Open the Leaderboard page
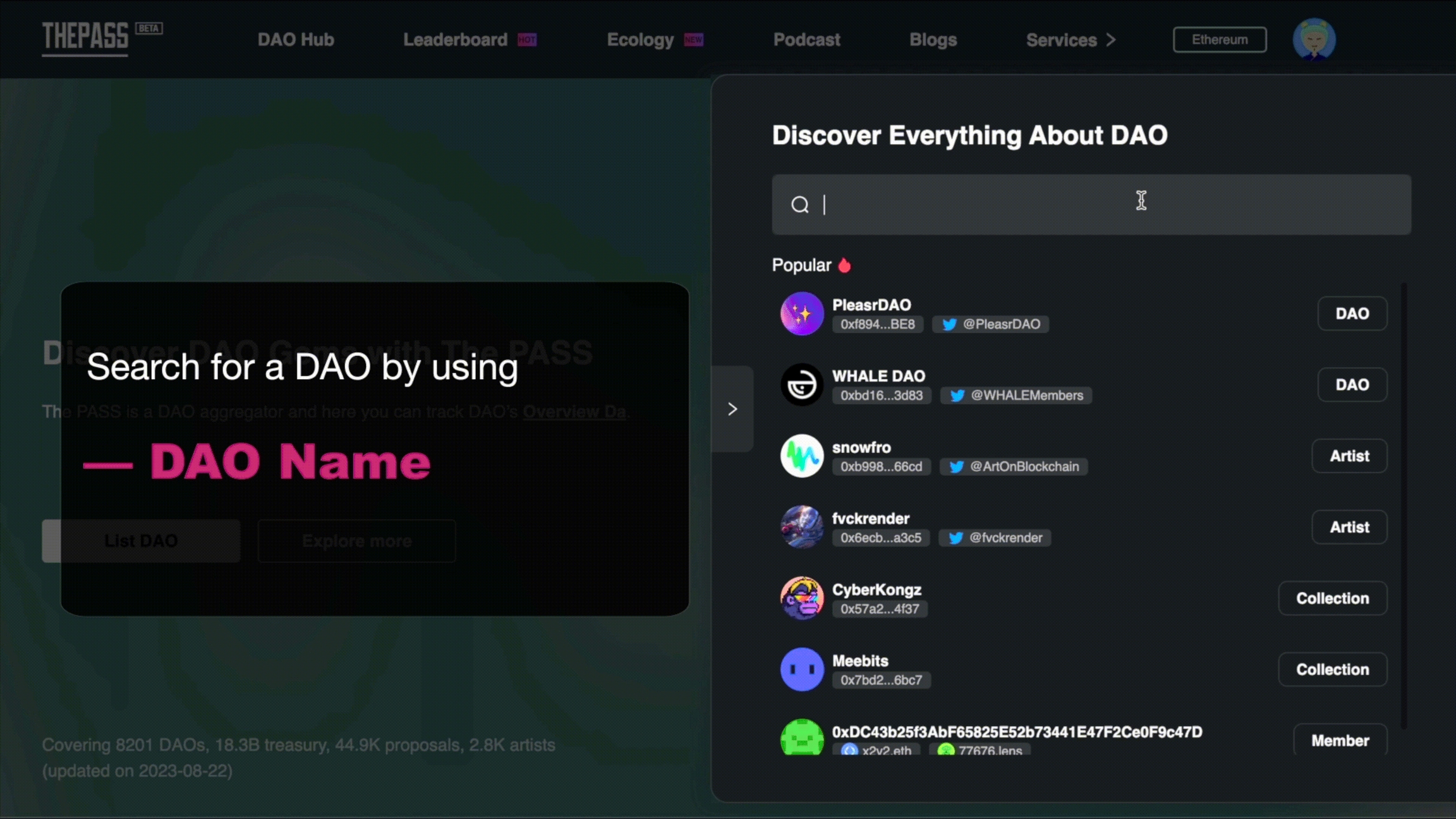Viewport: 1456px width, 819px height. [455, 40]
